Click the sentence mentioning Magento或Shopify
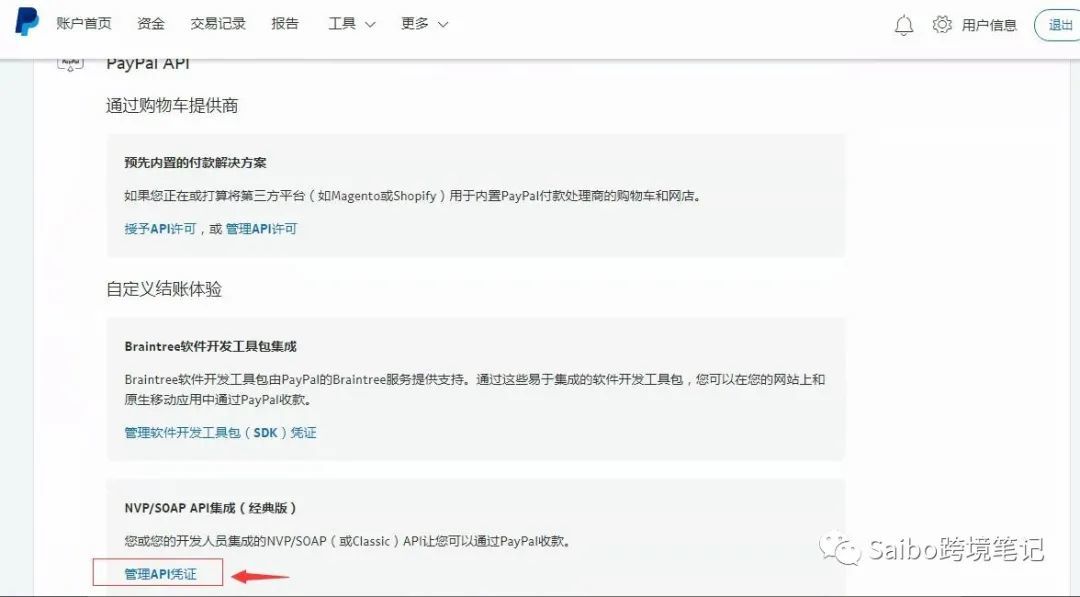This screenshot has width=1080, height=597. tap(413, 196)
